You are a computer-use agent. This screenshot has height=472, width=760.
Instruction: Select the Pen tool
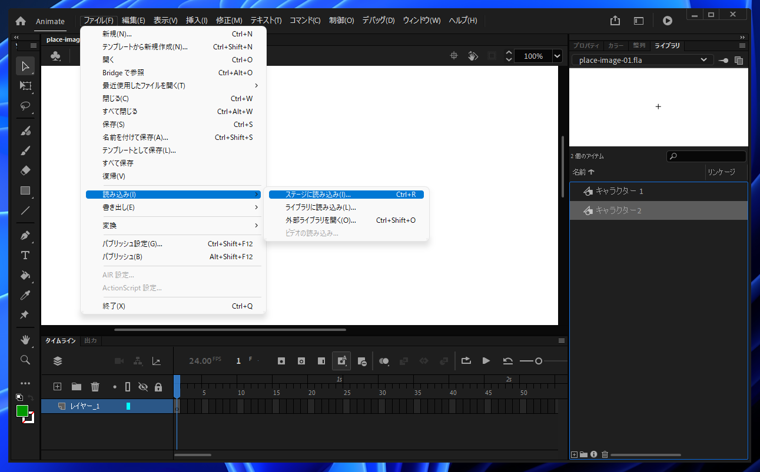pos(25,235)
